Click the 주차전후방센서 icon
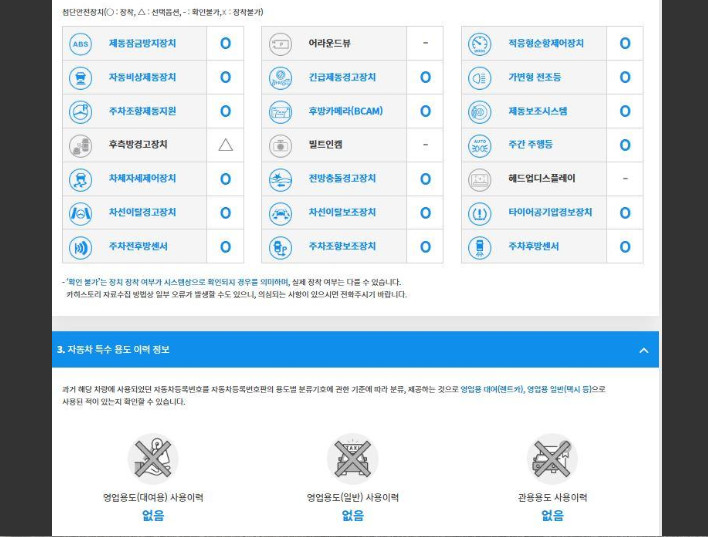Screen dimensions: 708x537 click(80, 247)
